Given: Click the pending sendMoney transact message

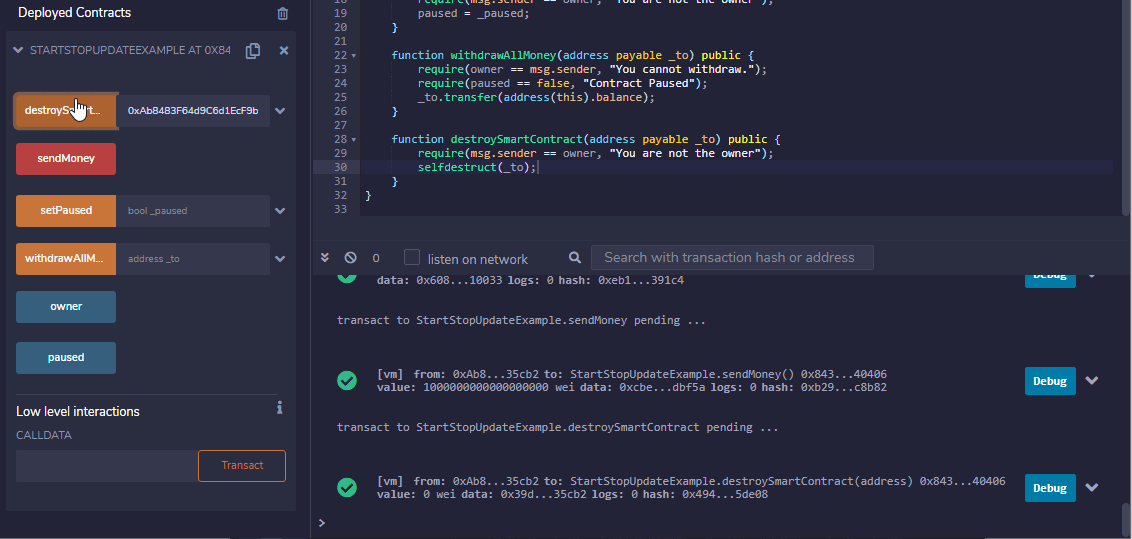Looking at the screenshot, I should [521, 320].
